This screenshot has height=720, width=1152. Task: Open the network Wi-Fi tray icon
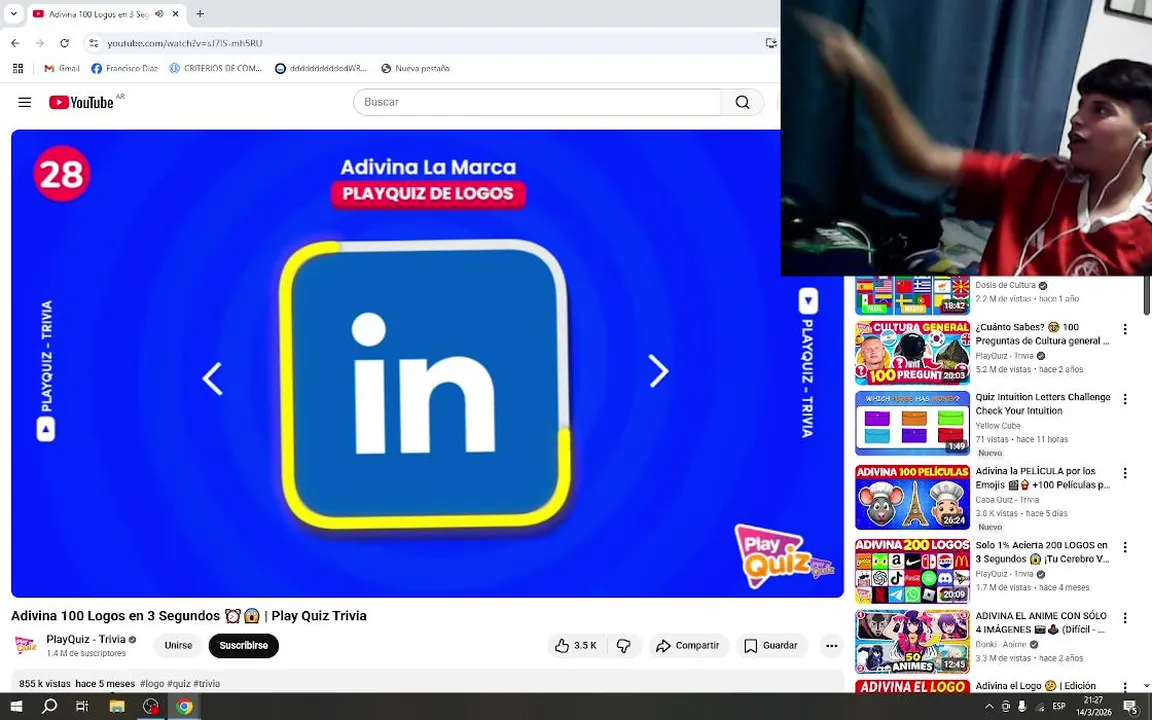tap(1039, 706)
